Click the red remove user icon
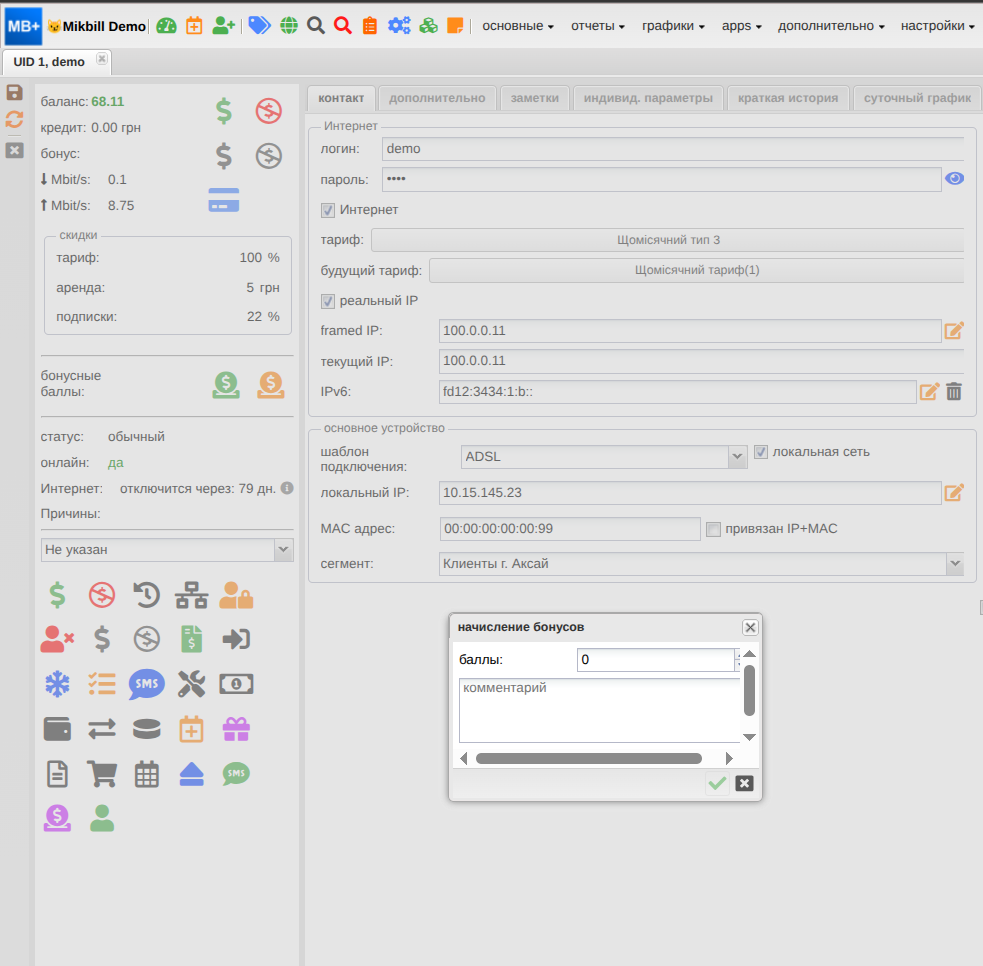The width and height of the screenshot is (983, 966). pos(57,639)
